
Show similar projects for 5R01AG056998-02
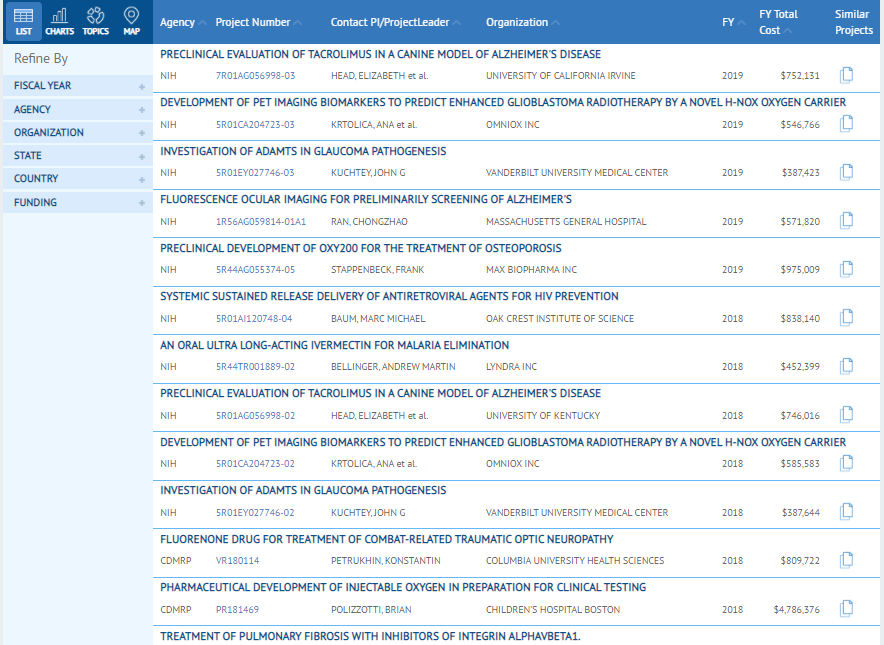(846, 415)
